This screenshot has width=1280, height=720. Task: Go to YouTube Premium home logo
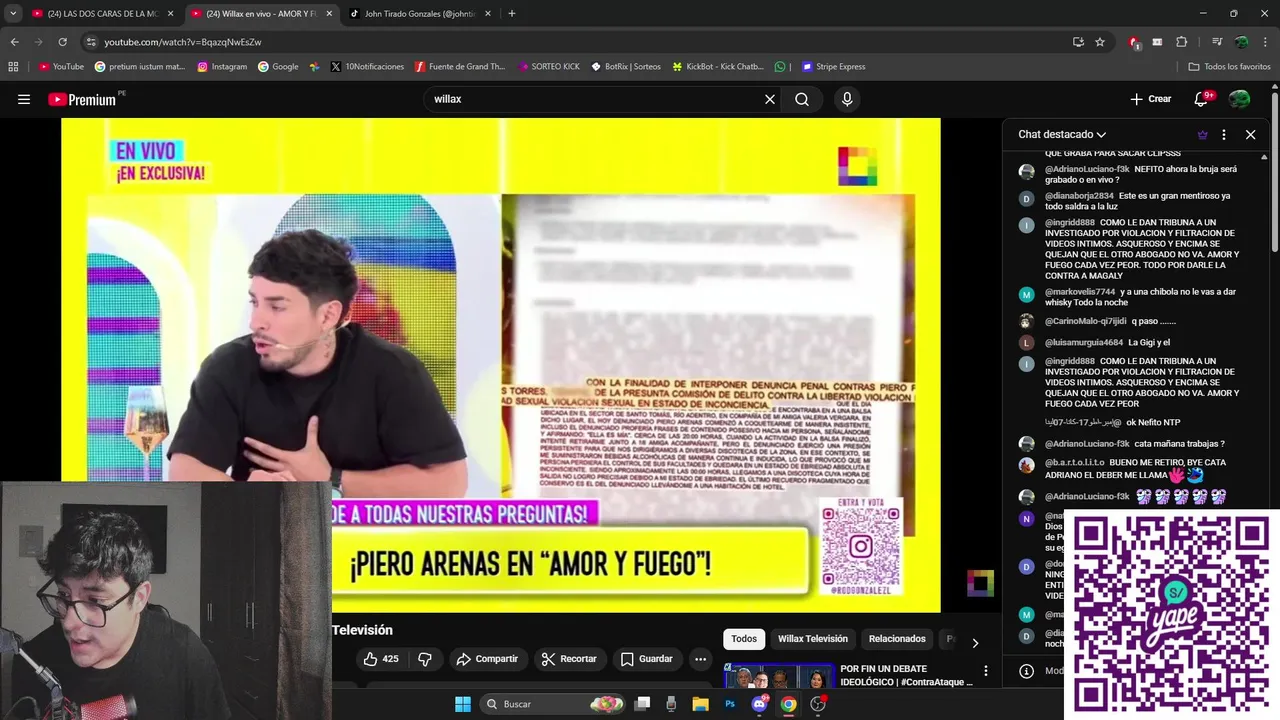82,99
